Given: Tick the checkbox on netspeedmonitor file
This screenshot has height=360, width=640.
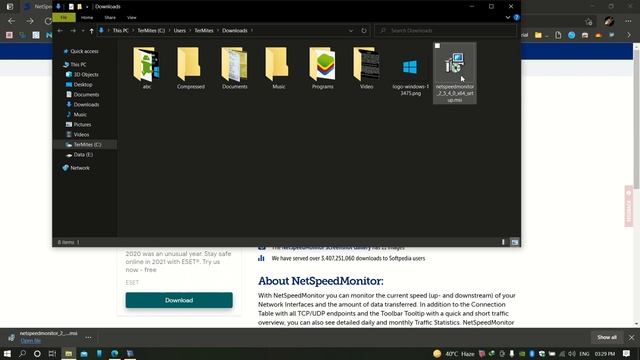Looking at the screenshot, I should point(438,46).
